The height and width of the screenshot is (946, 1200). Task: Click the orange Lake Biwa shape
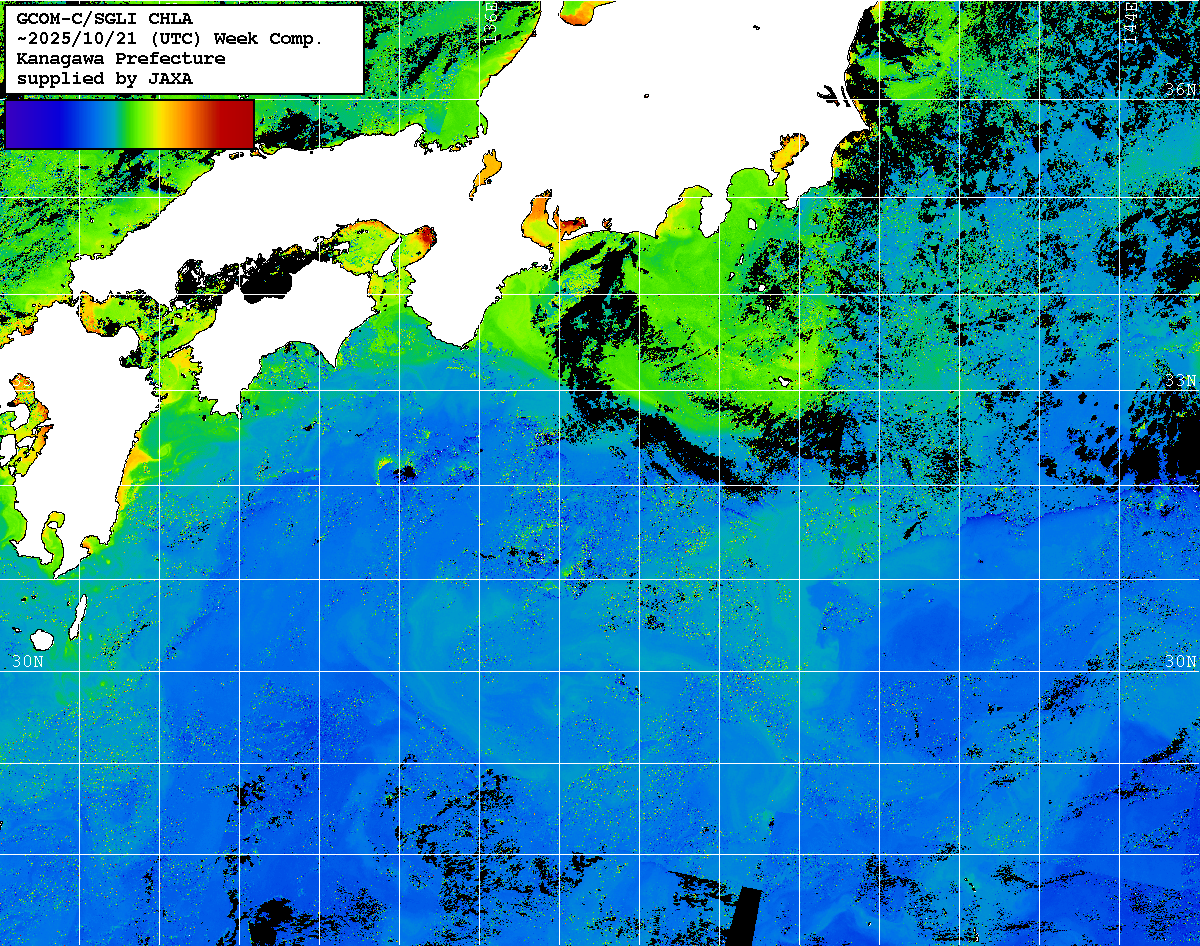[x=486, y=172]
